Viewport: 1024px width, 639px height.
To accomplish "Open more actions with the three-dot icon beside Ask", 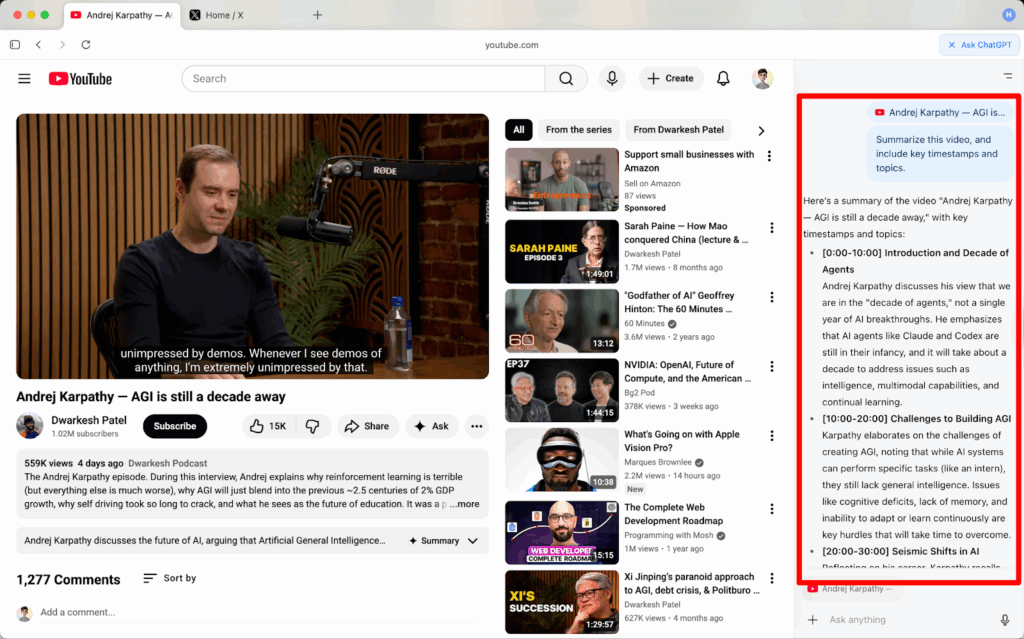I will click(477, 426).
